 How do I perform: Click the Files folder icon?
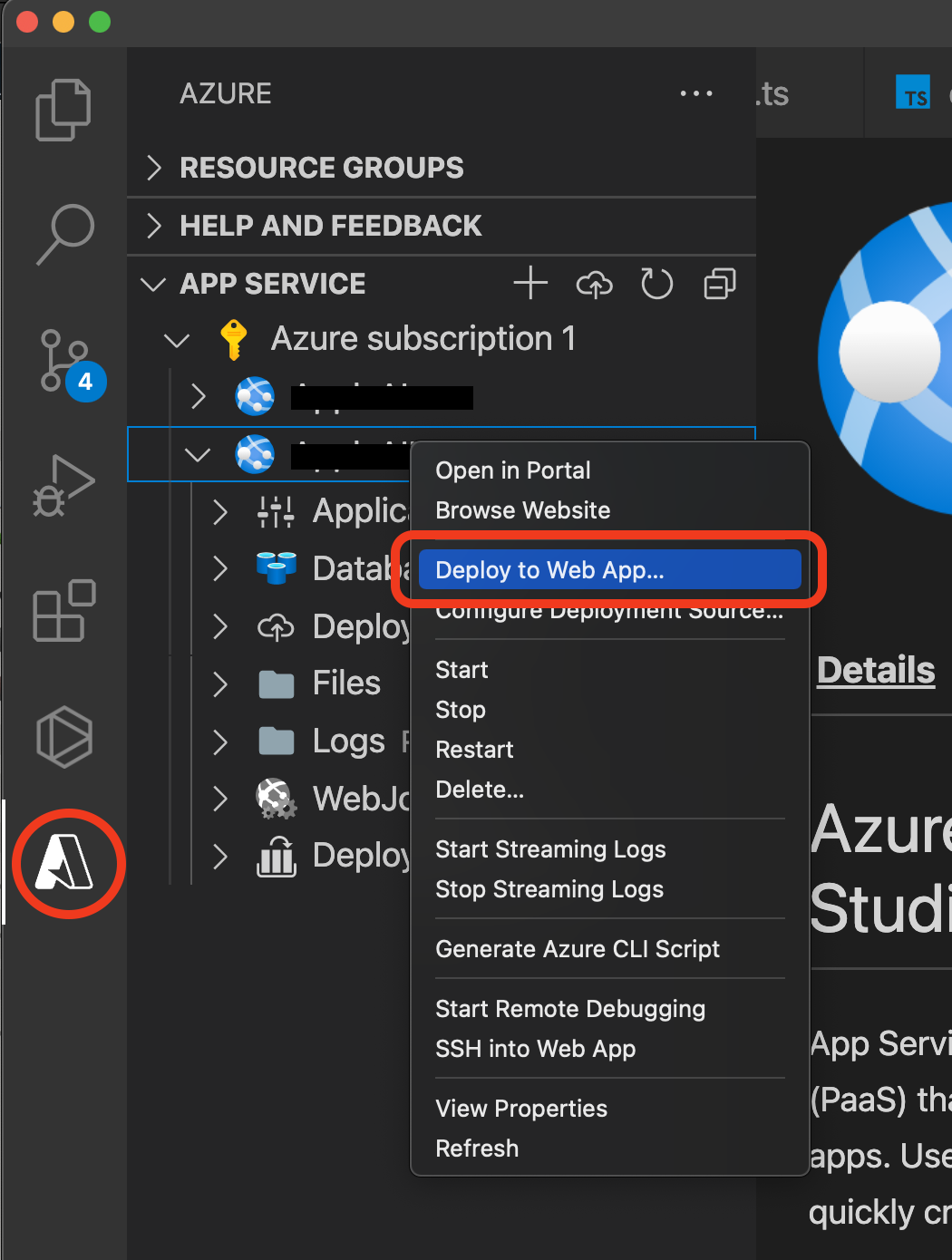tap(277, 684)
